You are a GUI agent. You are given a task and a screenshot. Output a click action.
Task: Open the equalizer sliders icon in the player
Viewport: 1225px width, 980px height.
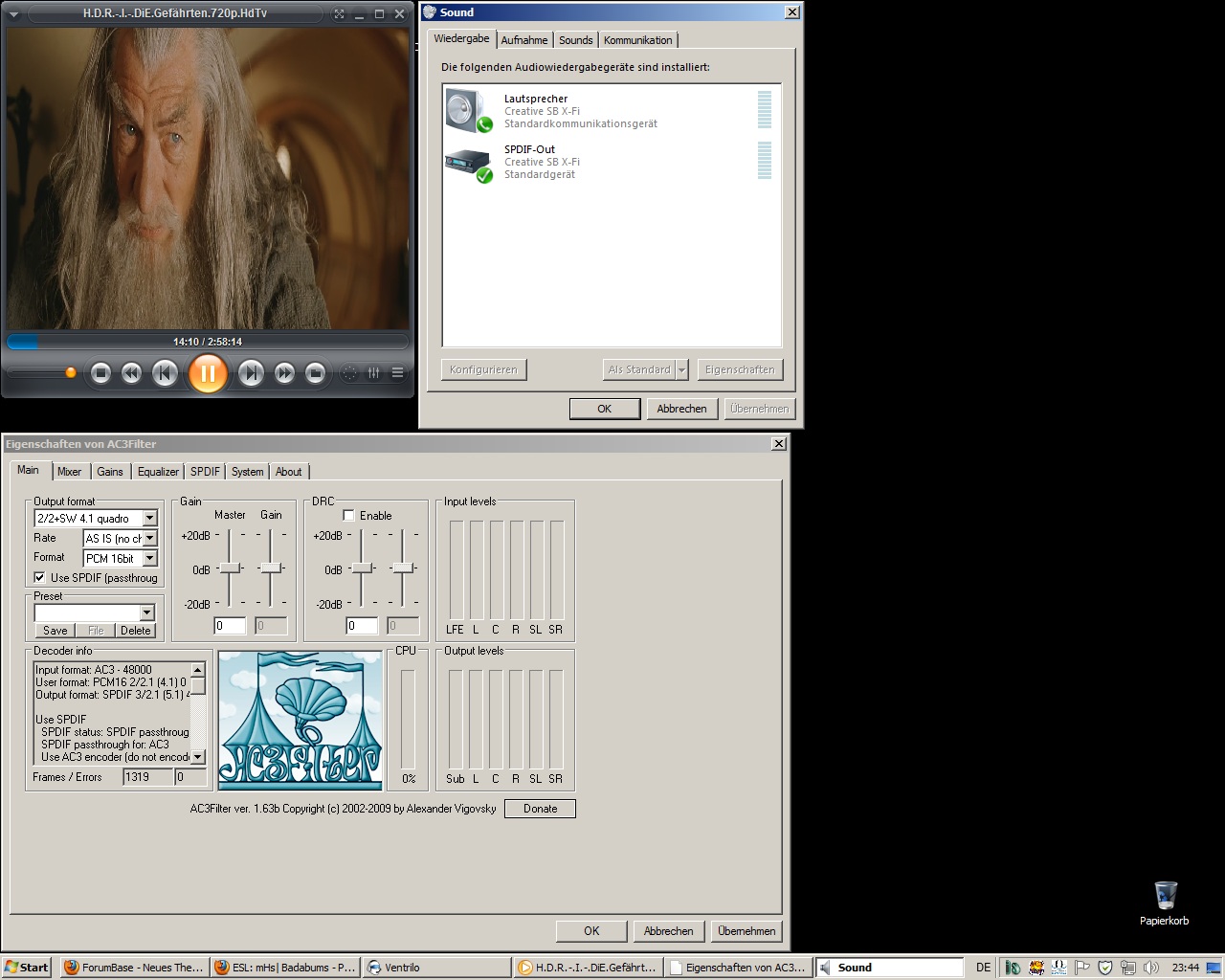[374, 373]
